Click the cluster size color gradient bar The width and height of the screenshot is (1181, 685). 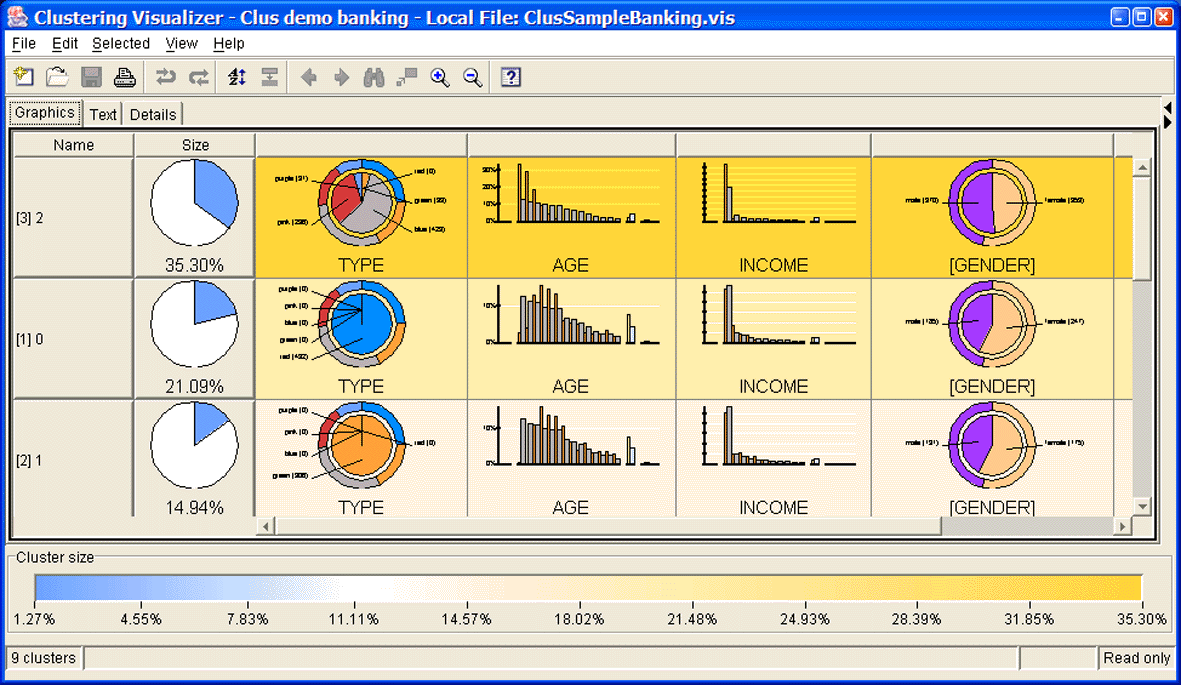pos(588,588)
